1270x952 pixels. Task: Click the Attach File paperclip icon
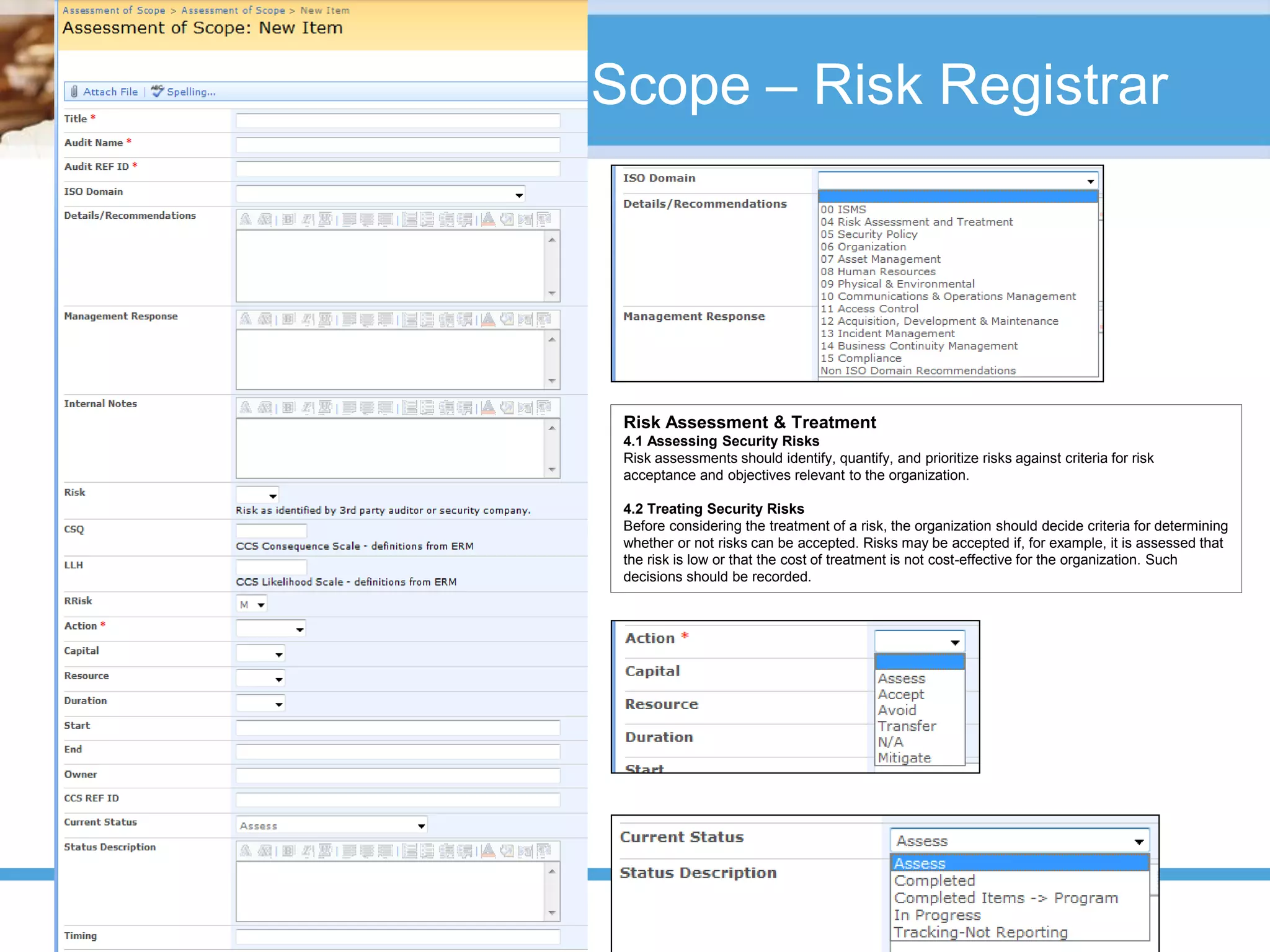coord(74,92)
